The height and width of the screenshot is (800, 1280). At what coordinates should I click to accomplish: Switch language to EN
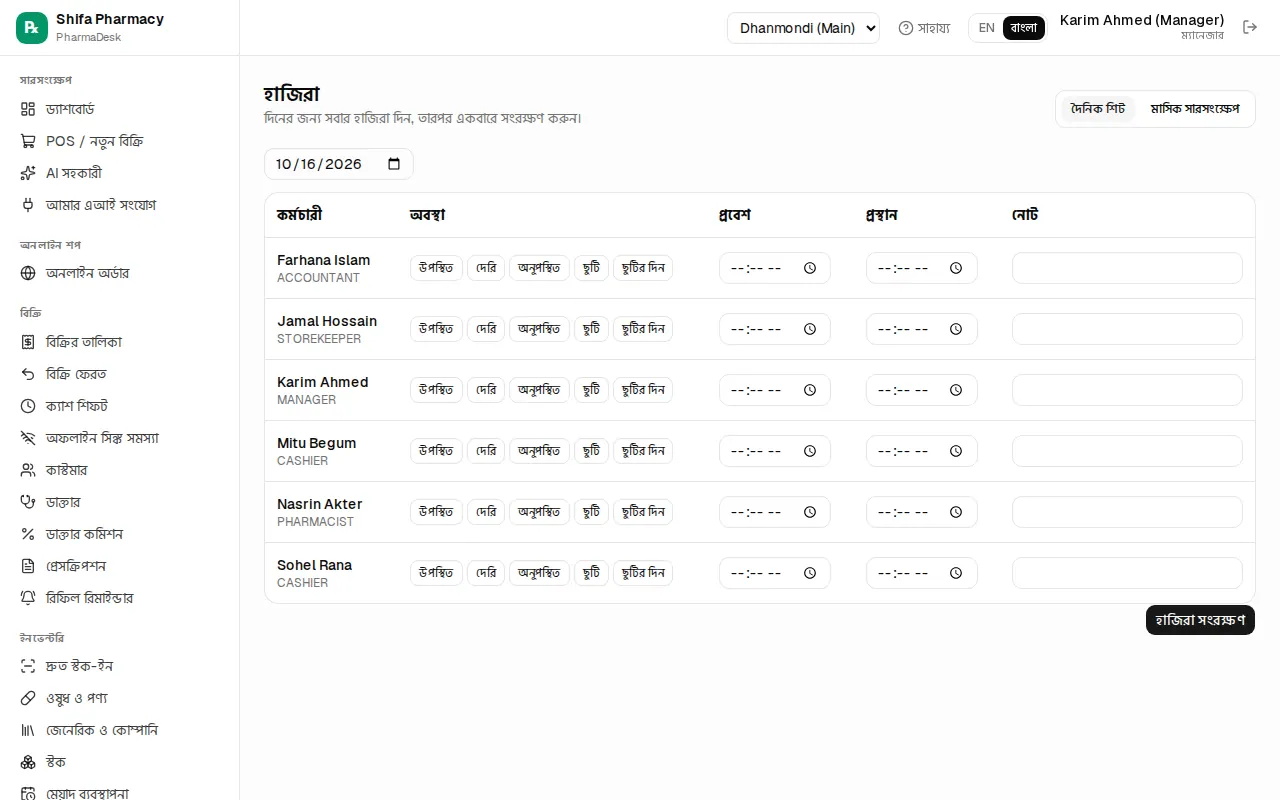click(x=987, y=28)
